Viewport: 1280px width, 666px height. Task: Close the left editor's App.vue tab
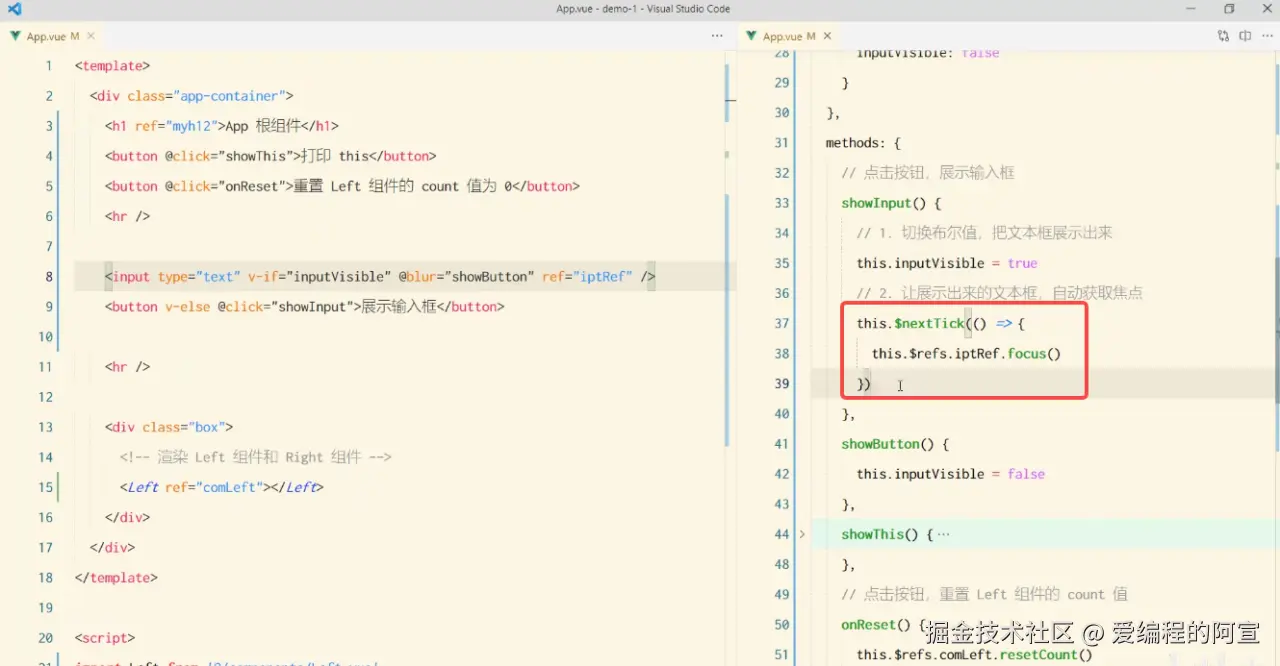point(91,36)
